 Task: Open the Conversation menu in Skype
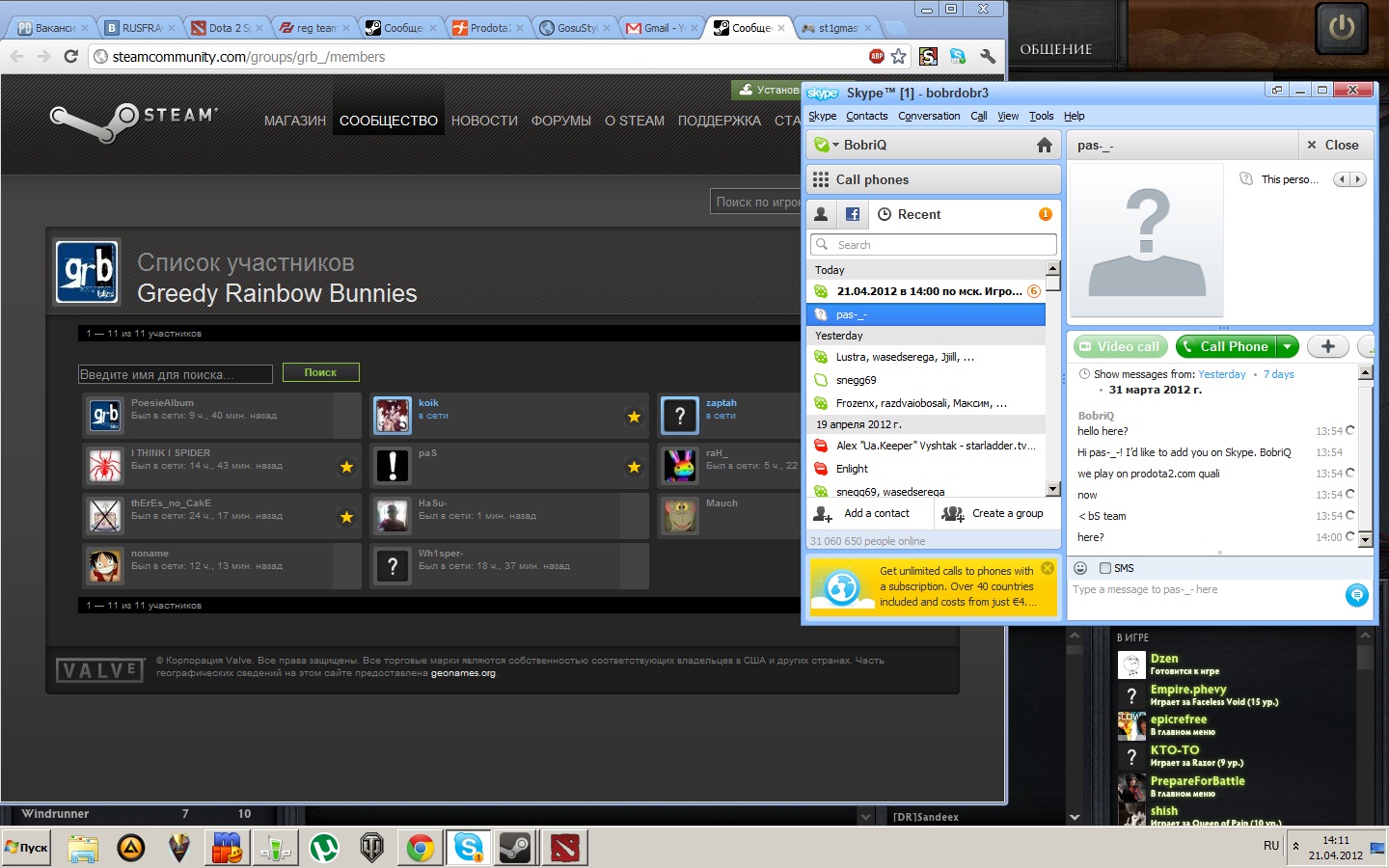pyautogui.click(x=929, y=116)
